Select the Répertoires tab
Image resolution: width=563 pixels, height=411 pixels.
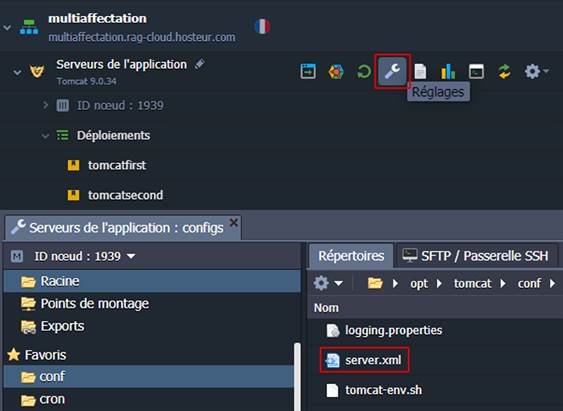(x=351, y=256)
